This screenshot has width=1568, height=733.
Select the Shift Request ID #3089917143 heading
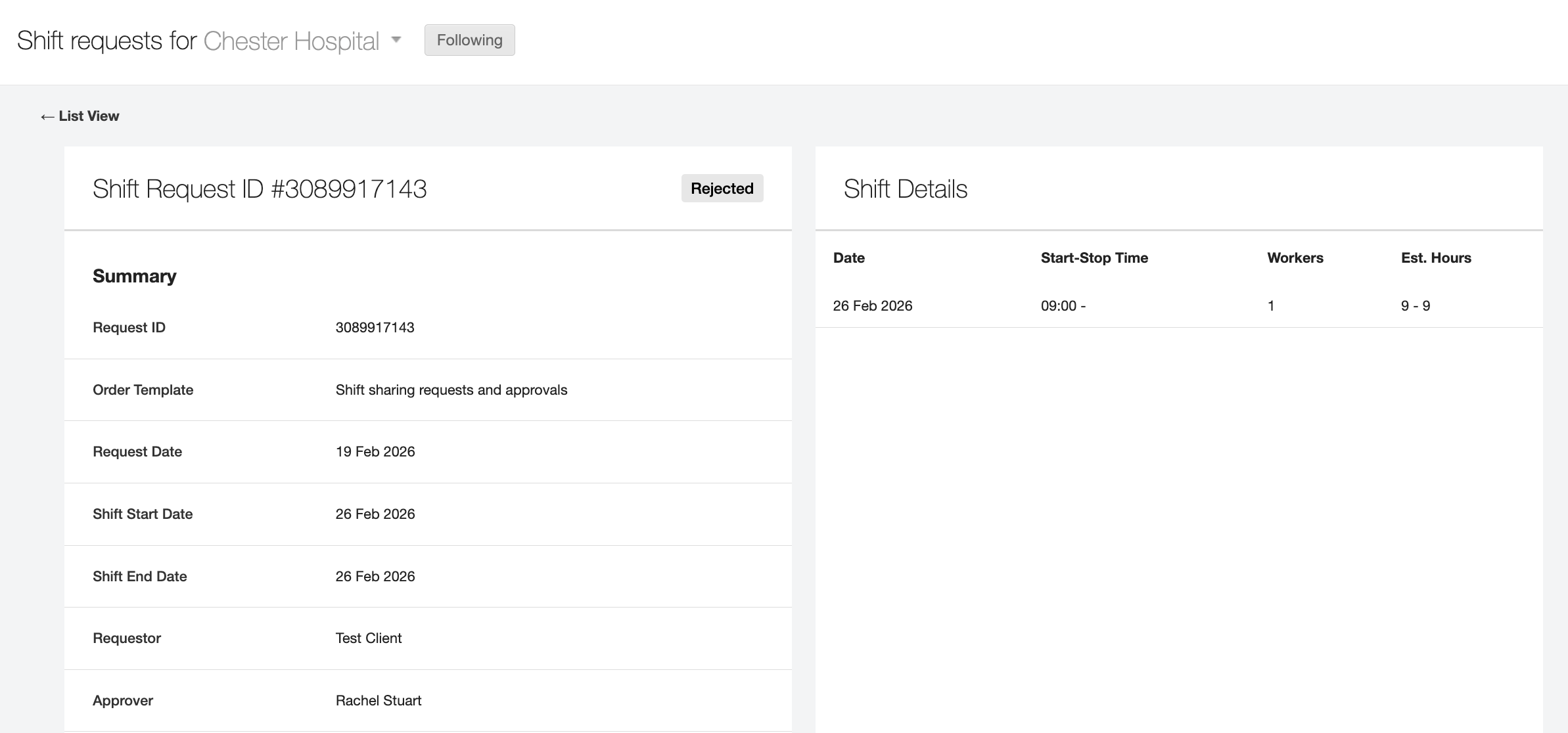[x=259, y=189]
